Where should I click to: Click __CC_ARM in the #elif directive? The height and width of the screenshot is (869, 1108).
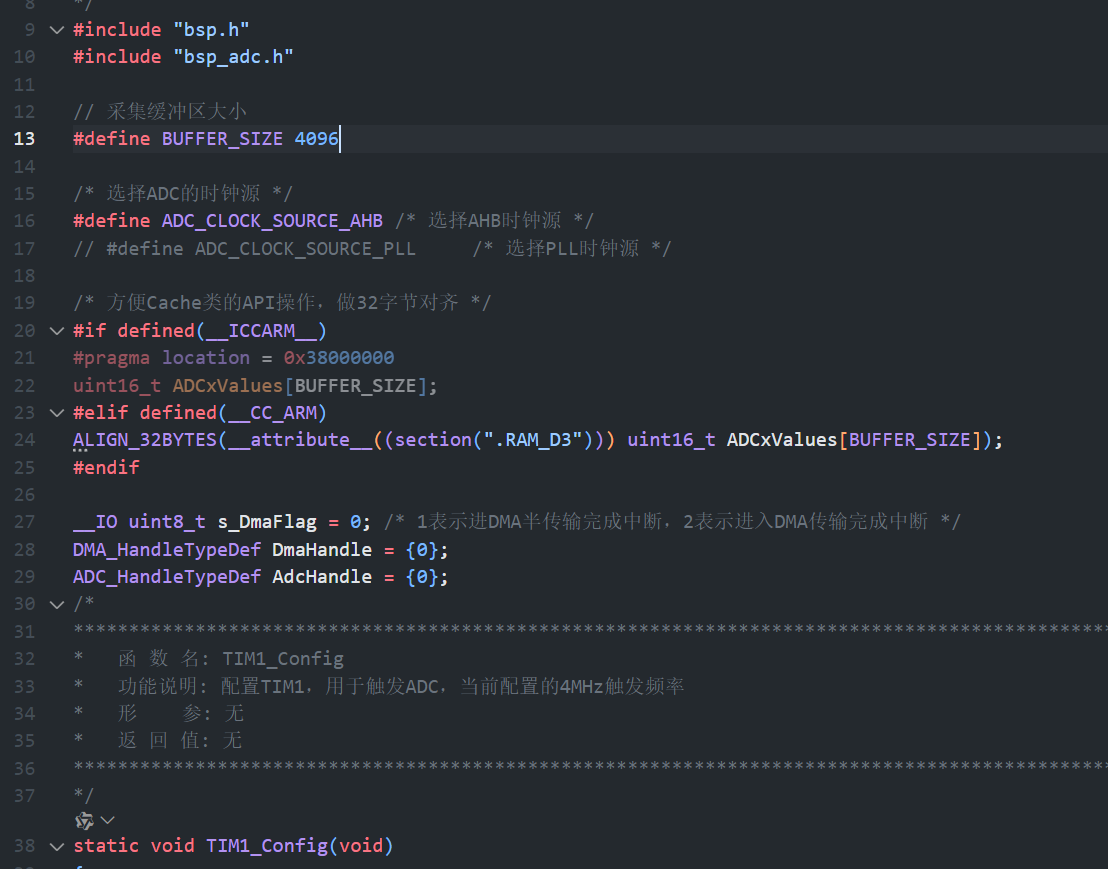point(272,413)
